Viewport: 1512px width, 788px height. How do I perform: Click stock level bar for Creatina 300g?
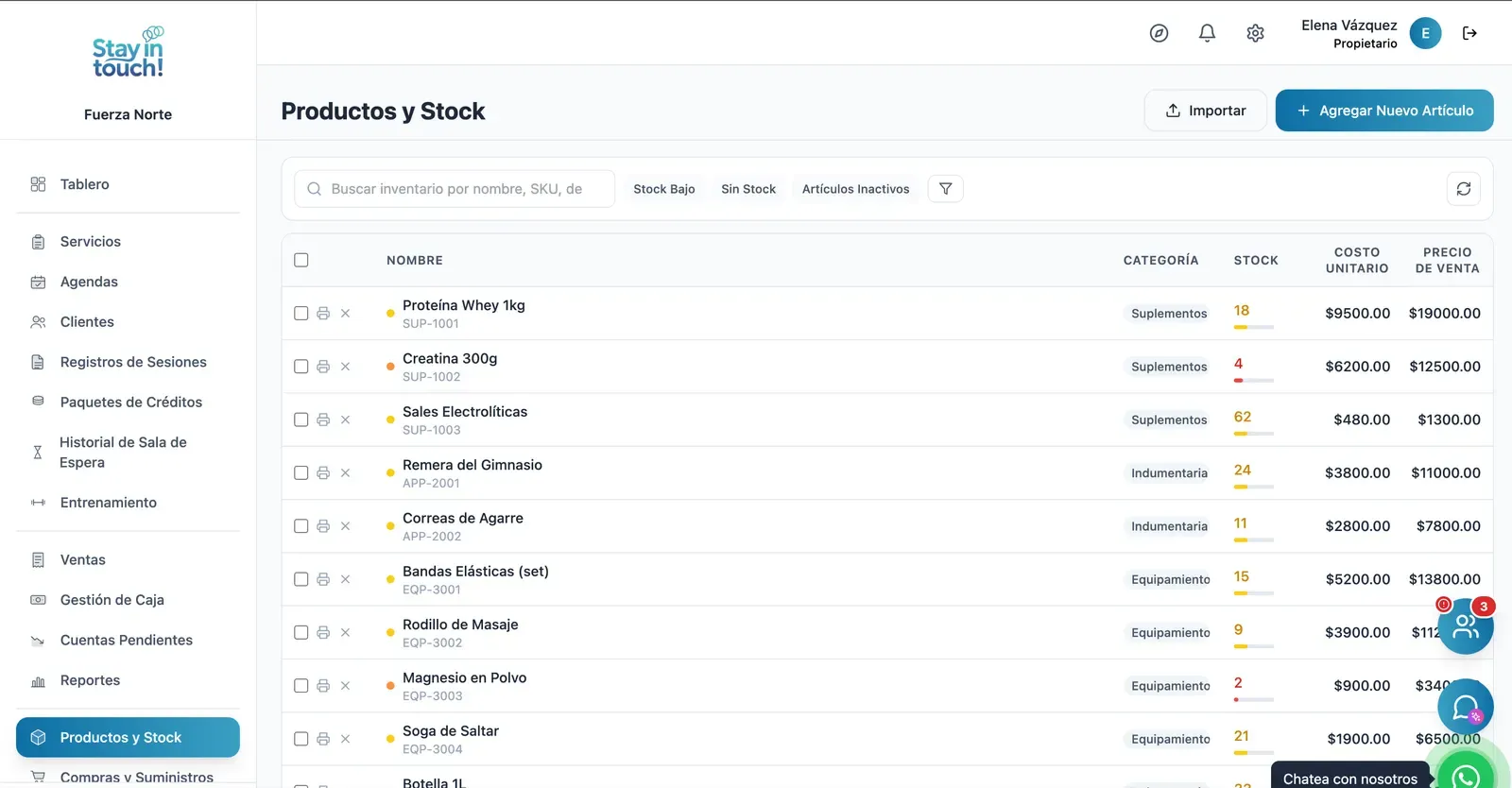coord(1254,380)
